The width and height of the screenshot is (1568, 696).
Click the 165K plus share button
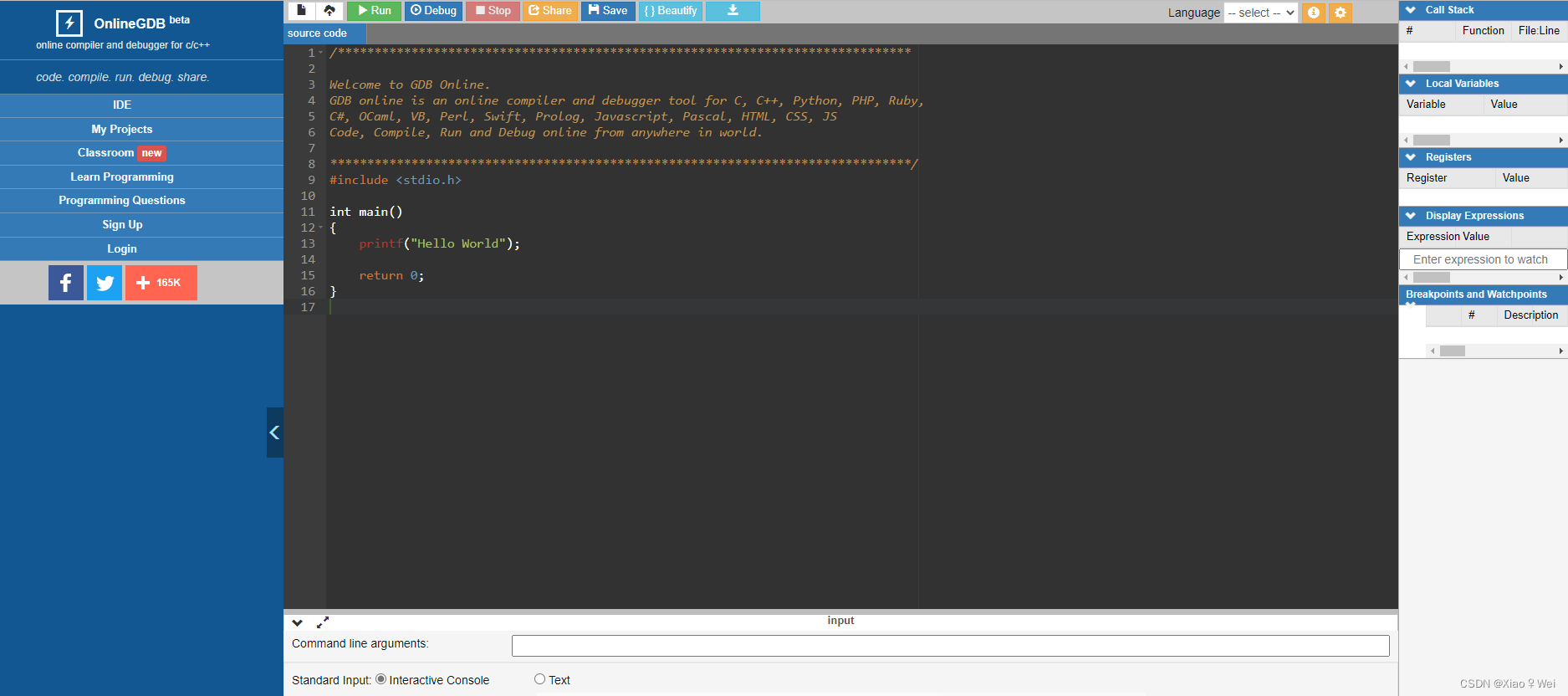pyautogui.click(x=161, y=283)
